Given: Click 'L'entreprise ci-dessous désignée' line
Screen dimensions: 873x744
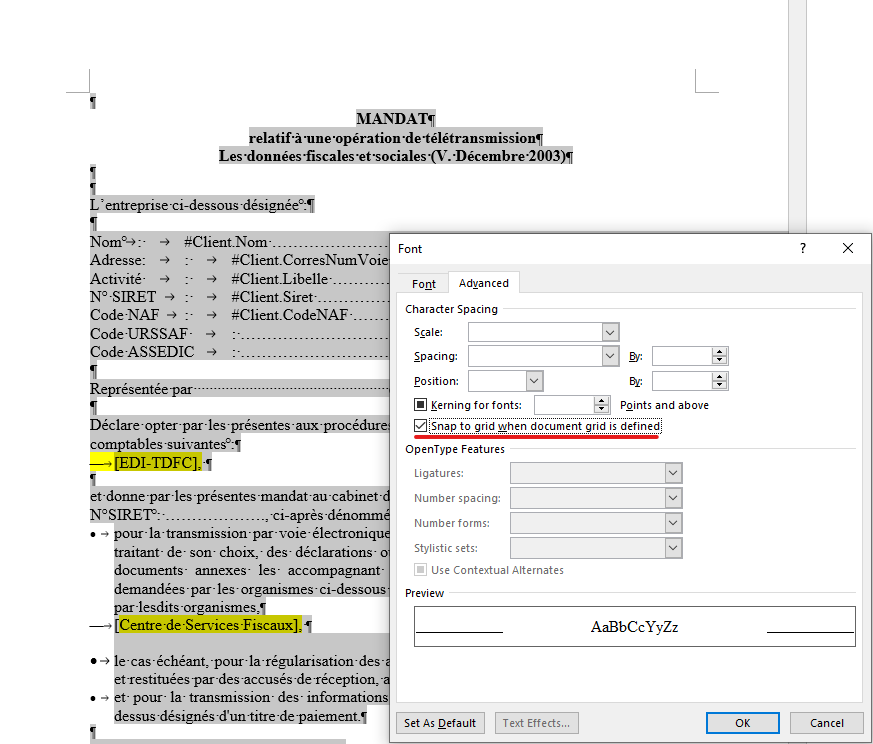Looking at the screenshot, I should [198, 205].
